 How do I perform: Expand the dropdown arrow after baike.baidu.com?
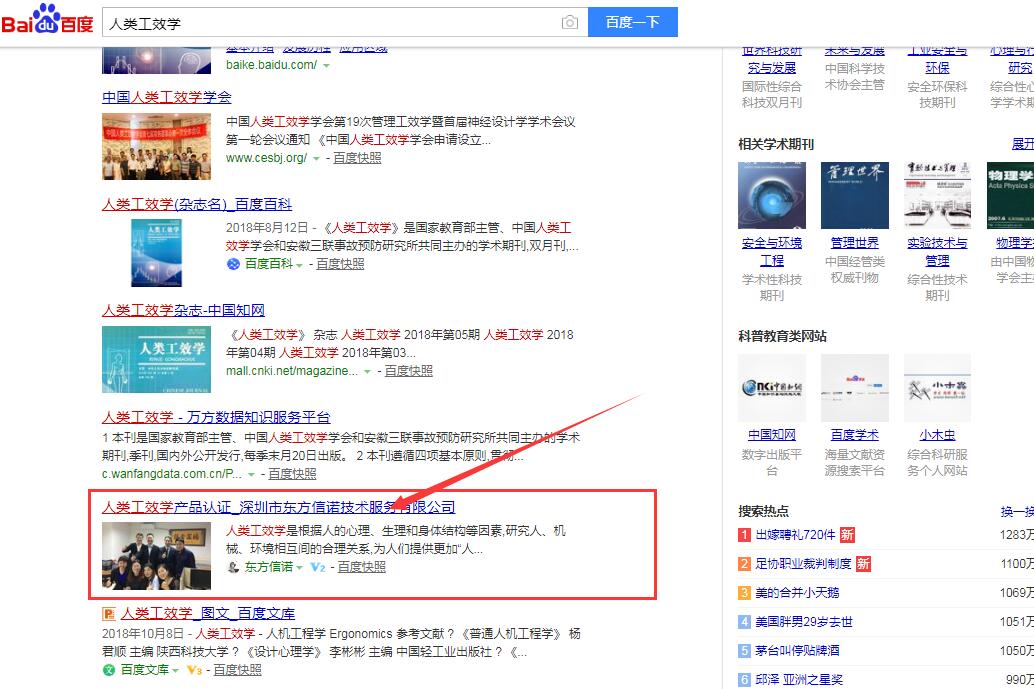click(x=326, y=65)
